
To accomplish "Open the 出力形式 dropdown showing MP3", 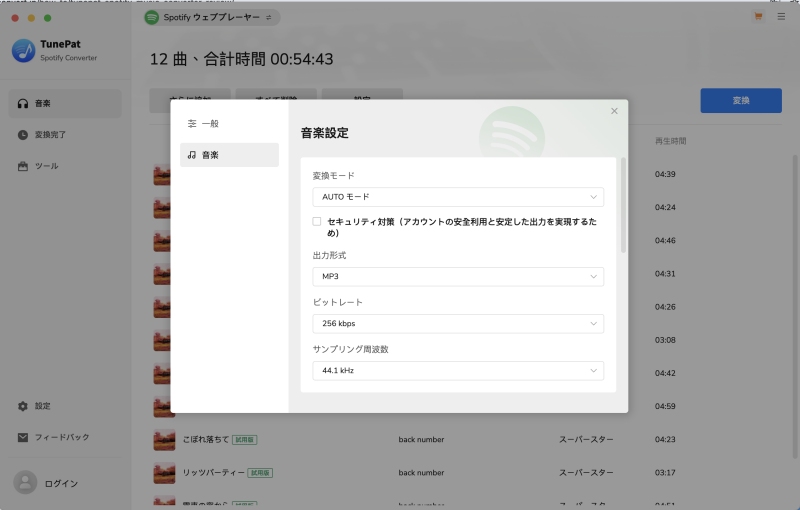I will pyautogui.click(x=458, y=276).
